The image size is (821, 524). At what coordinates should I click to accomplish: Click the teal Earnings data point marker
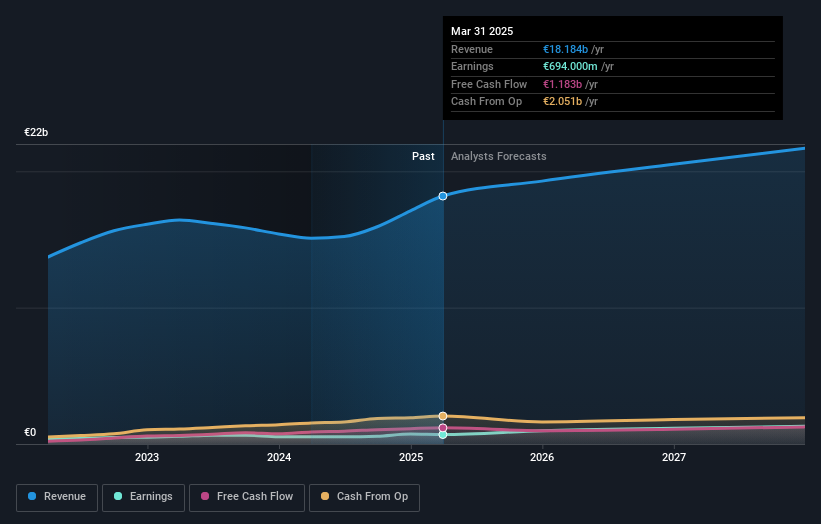pyautogui.click(x=443, y=434)
